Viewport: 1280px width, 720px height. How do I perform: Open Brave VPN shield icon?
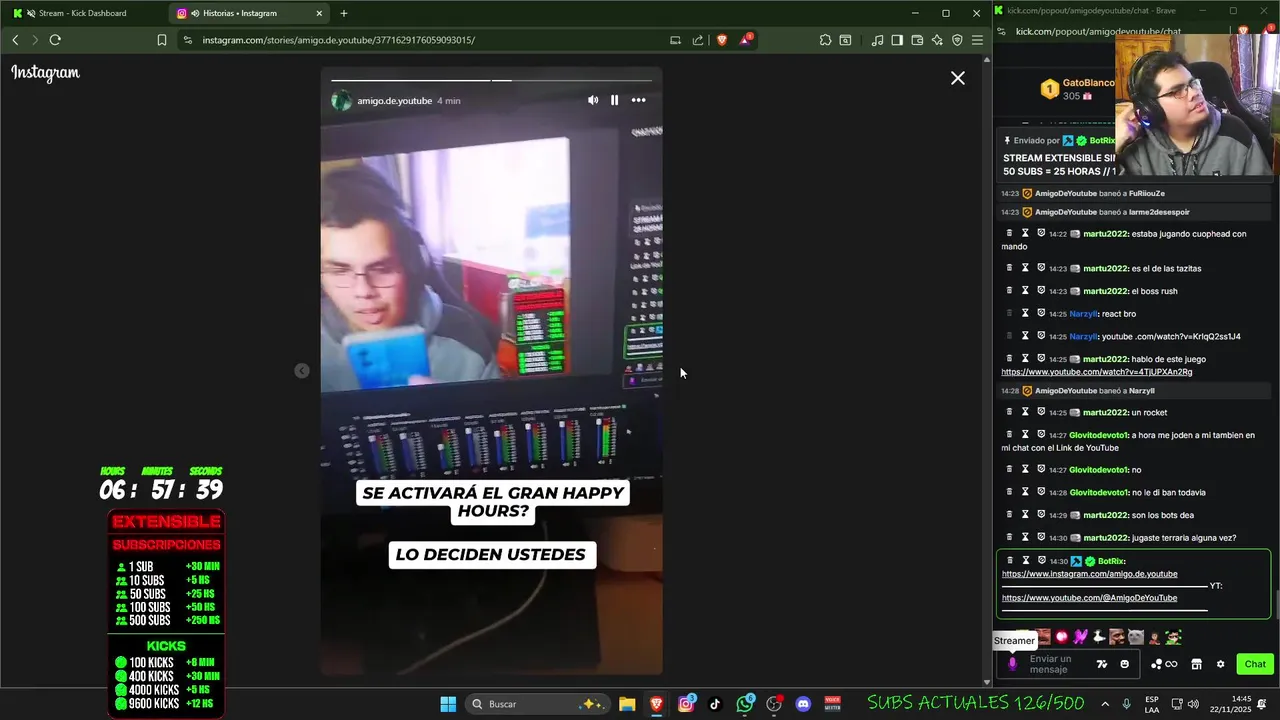(x=957, y=40)
